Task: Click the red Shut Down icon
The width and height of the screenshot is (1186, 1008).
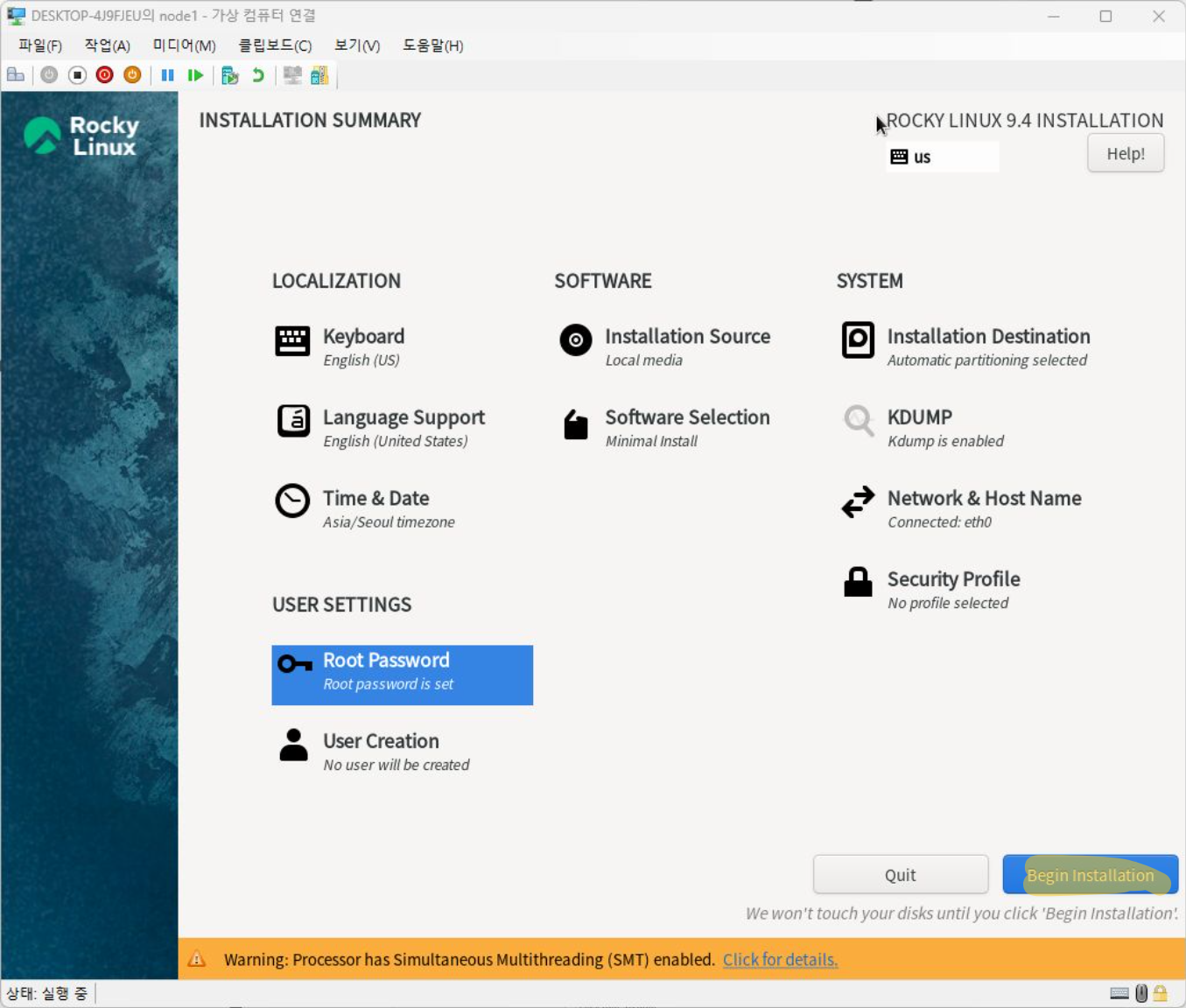Action: 105,75
